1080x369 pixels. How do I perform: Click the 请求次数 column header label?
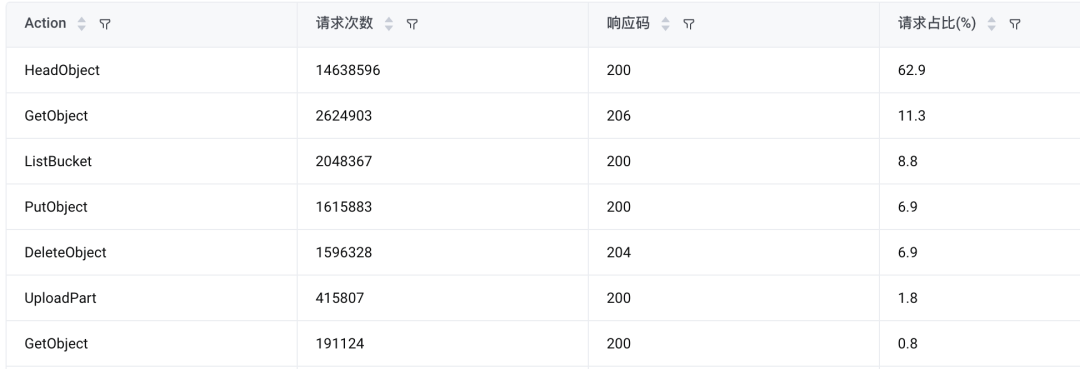point(344,23)
